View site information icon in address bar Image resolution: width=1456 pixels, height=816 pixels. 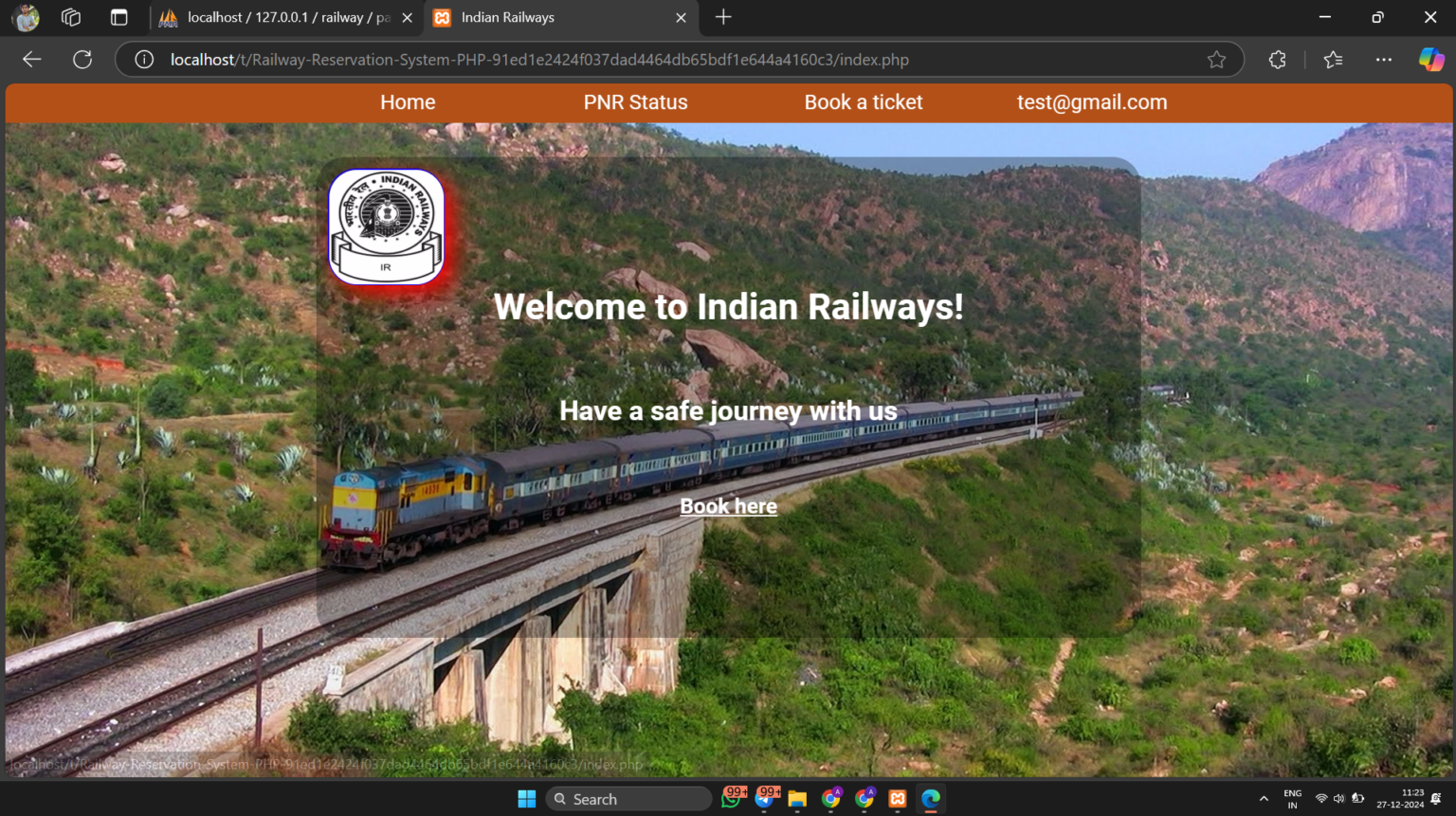click(142, 59)
